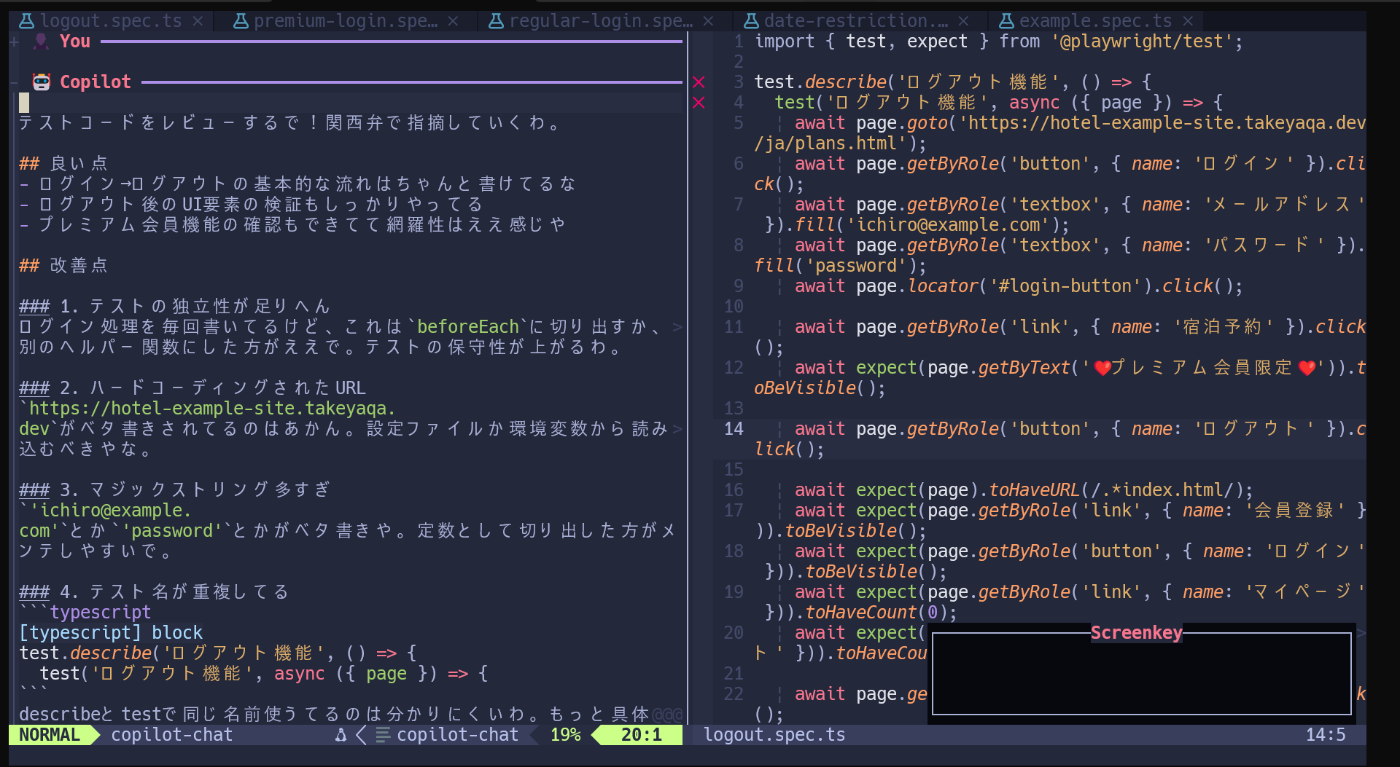Click the Copilot header in chat
Image resolution: width=1400 pixels, height=767 pixels.
pyautogui.click(x=95, y=82)
